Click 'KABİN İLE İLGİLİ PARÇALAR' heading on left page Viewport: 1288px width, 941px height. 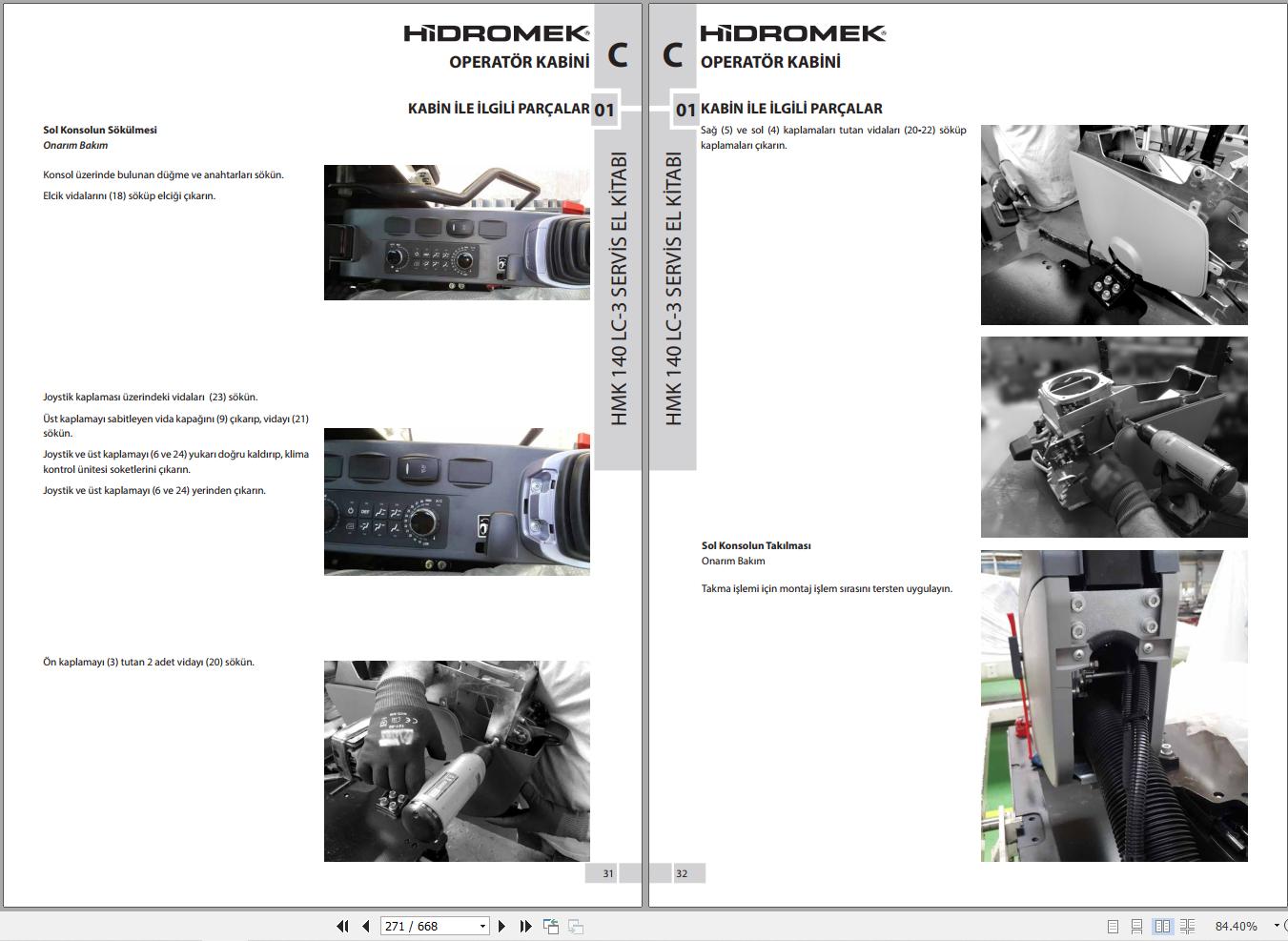(499, 109)
